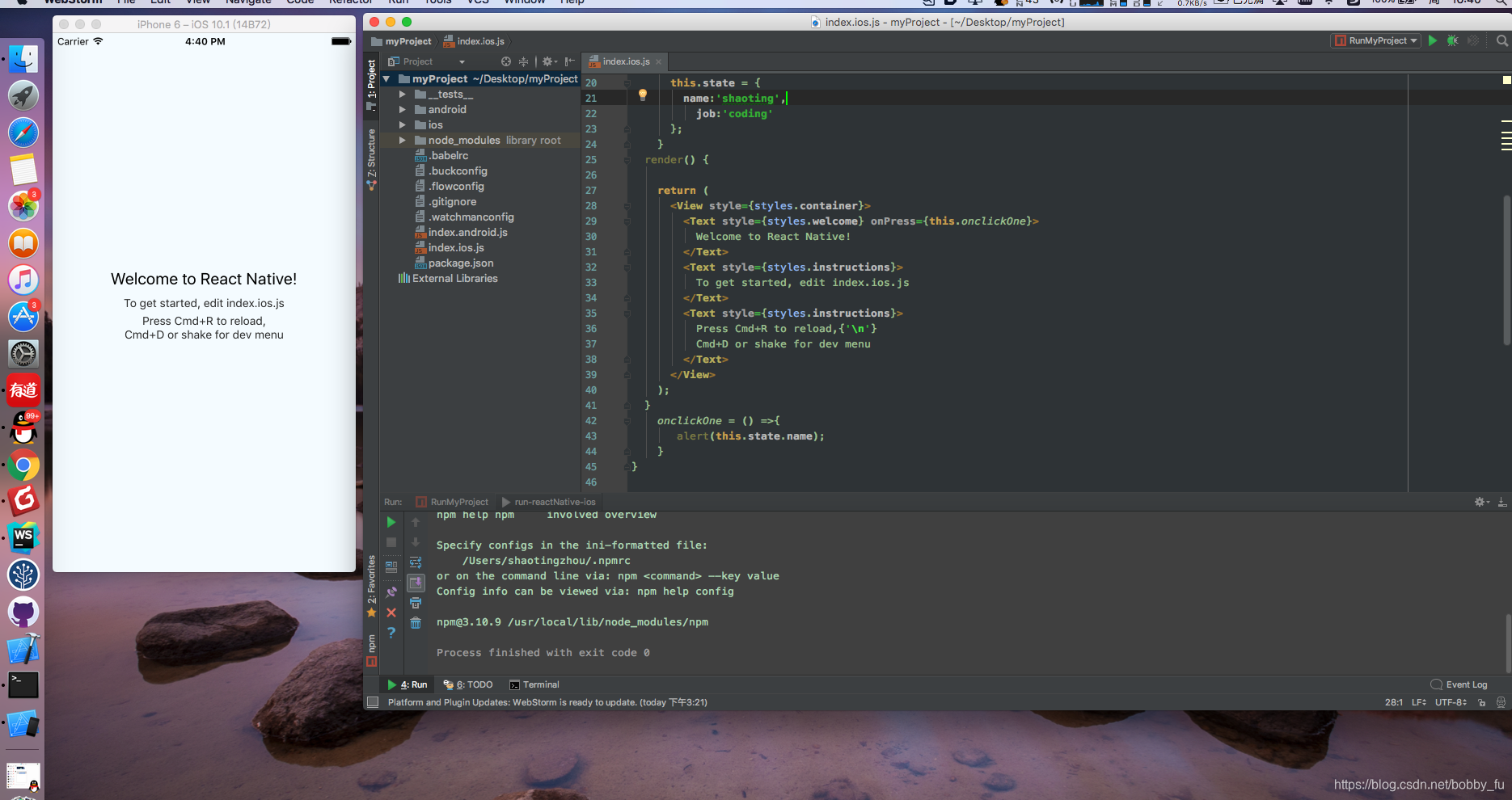
Task: Clear console with the trash icon
Action: (x=416, y=623)
